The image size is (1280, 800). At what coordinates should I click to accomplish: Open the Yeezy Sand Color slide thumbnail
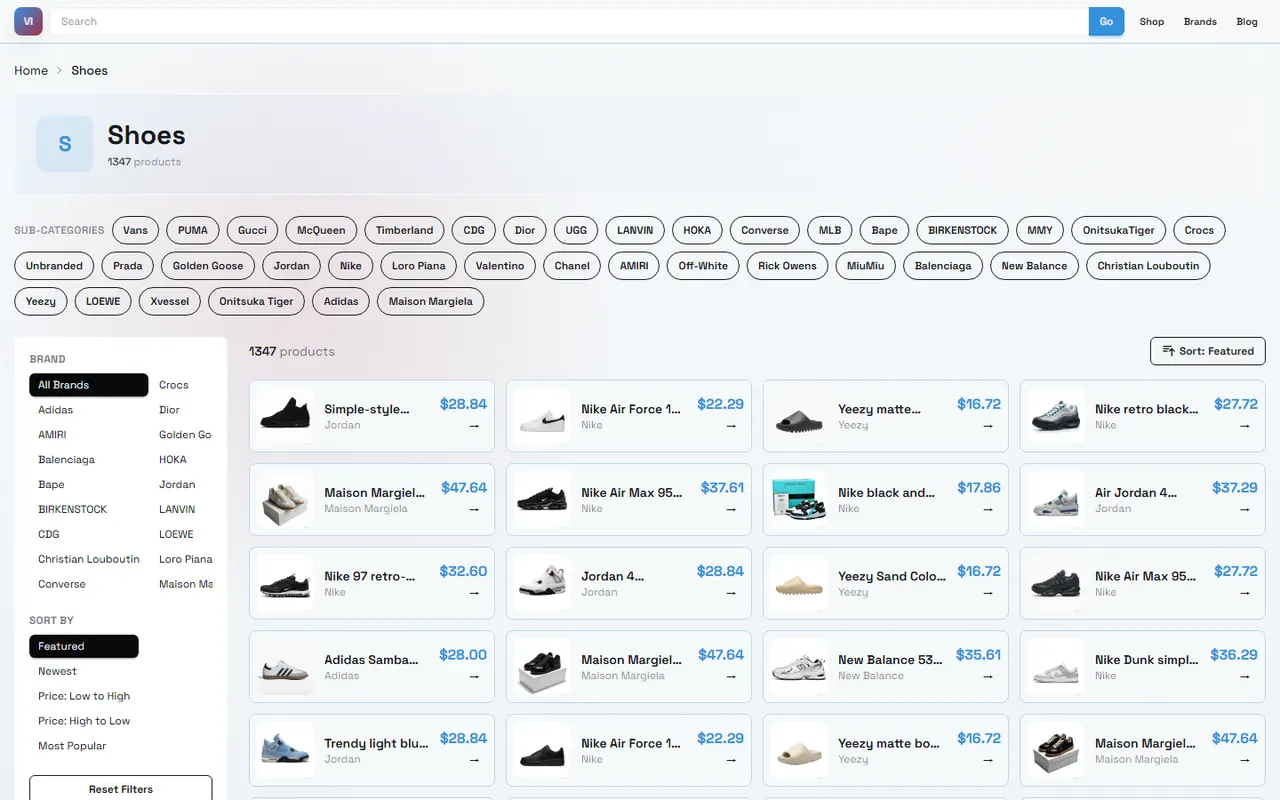click(800, 583)
